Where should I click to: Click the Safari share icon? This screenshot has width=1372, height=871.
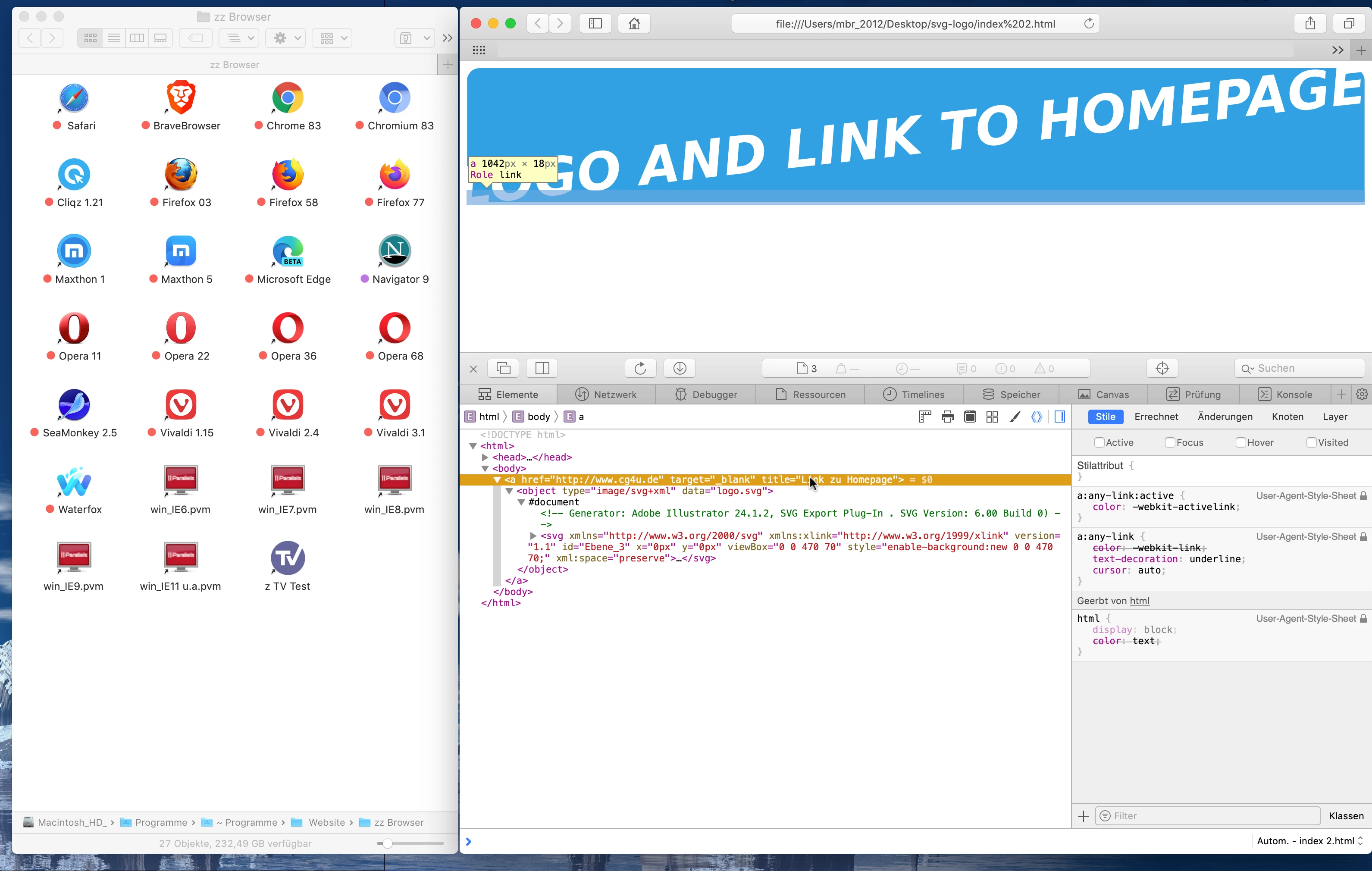point(1310,23)
